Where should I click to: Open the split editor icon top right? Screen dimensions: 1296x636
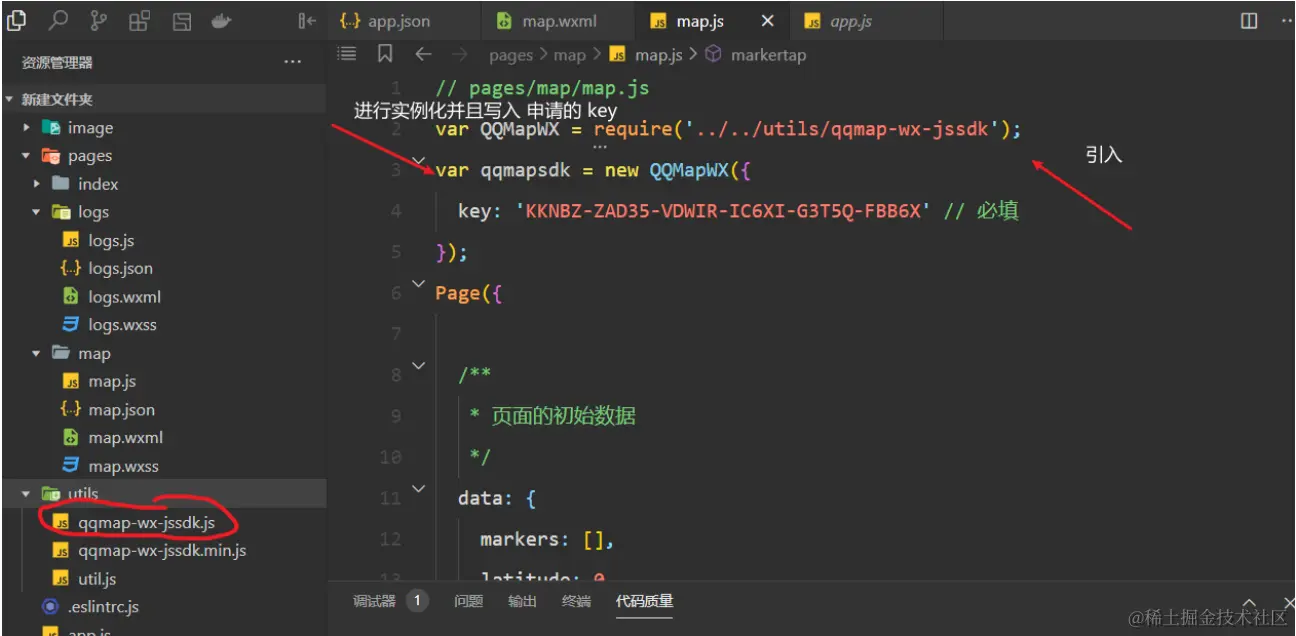coord(1250,20)
